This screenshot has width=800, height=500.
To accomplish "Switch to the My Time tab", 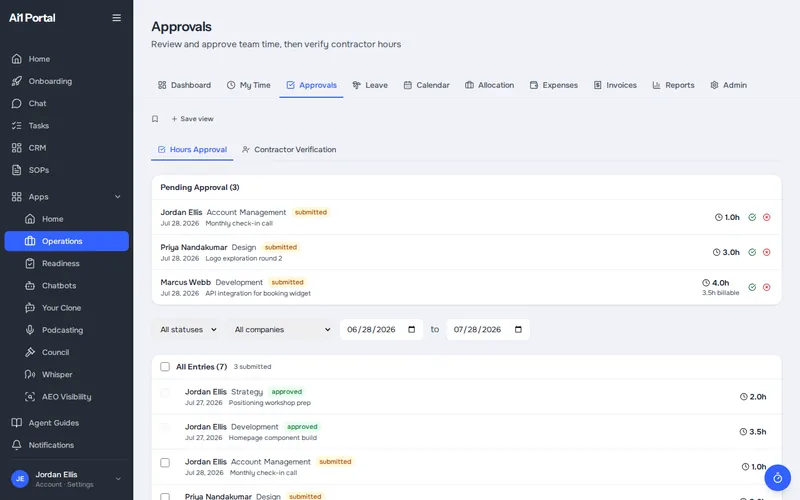I will point(248,85).
